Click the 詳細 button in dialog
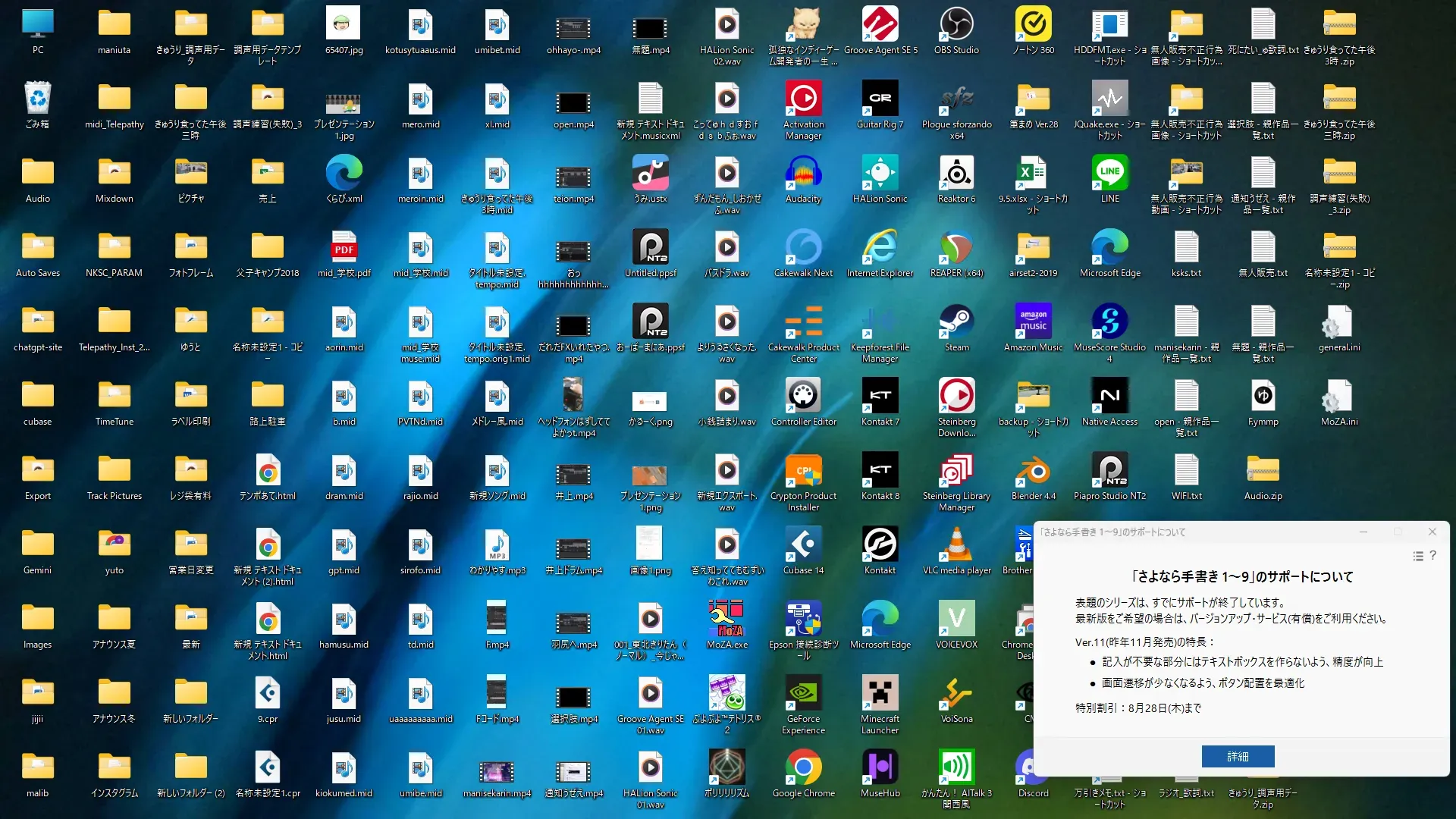 (1238, 756)
